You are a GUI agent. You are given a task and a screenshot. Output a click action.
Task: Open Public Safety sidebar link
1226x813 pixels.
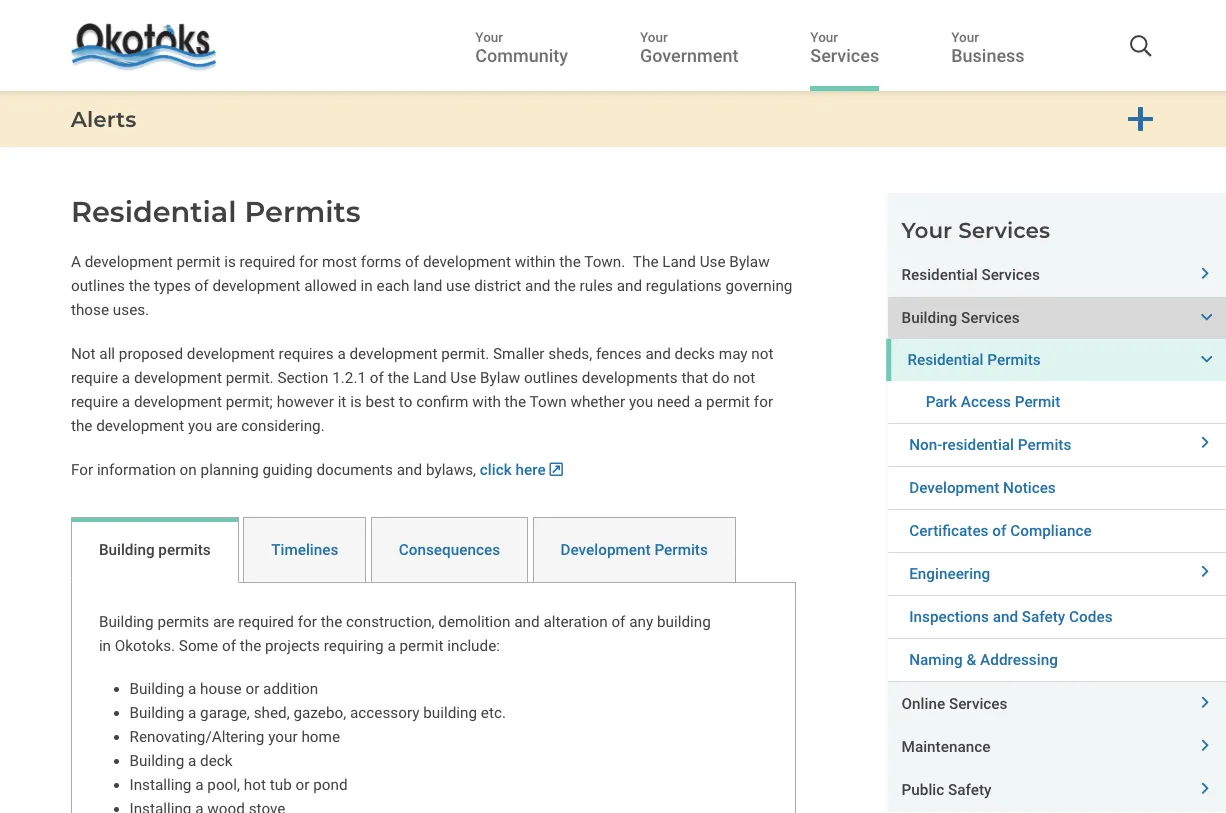pos(946,790)
